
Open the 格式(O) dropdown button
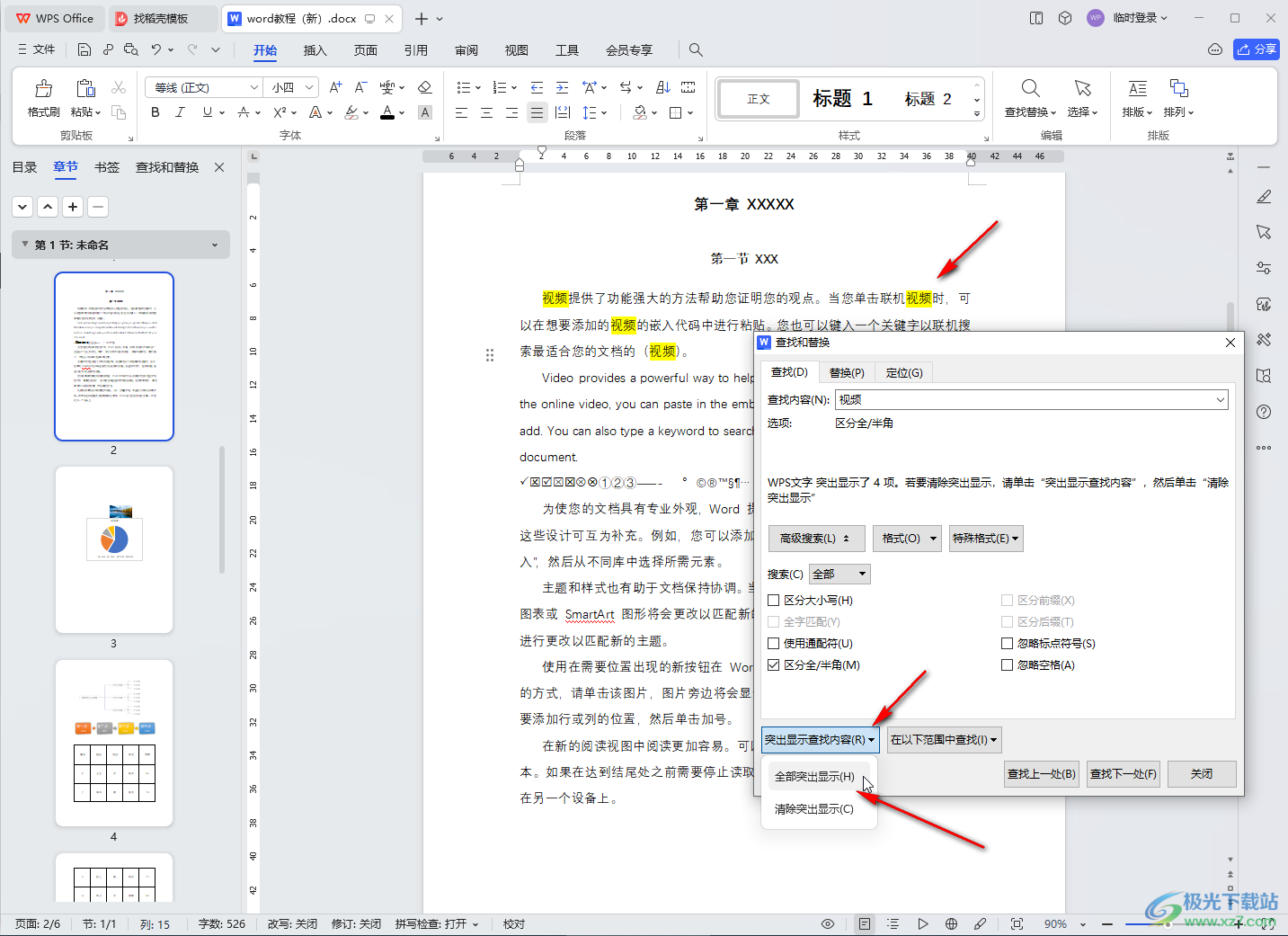pyautogui.click(x=908, y=539)
